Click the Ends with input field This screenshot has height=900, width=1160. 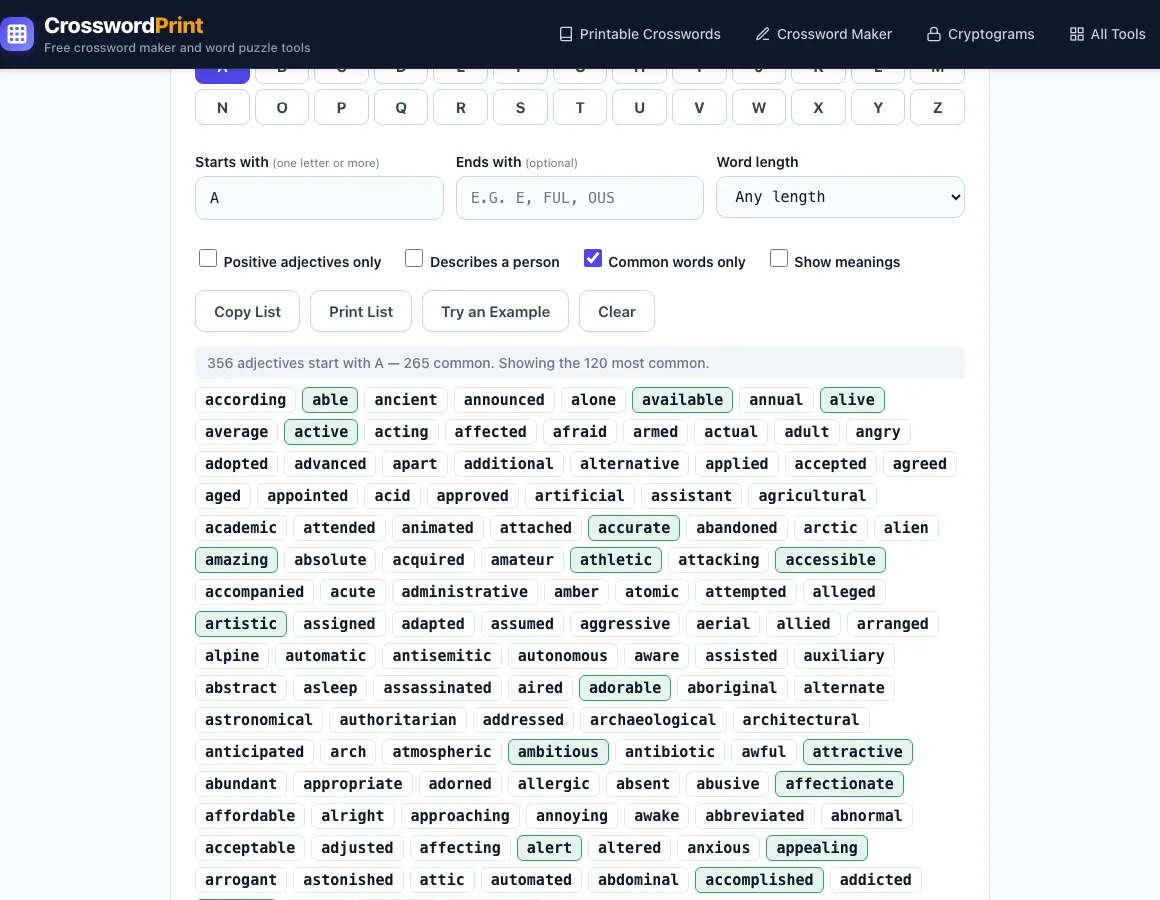coord(580,197)
